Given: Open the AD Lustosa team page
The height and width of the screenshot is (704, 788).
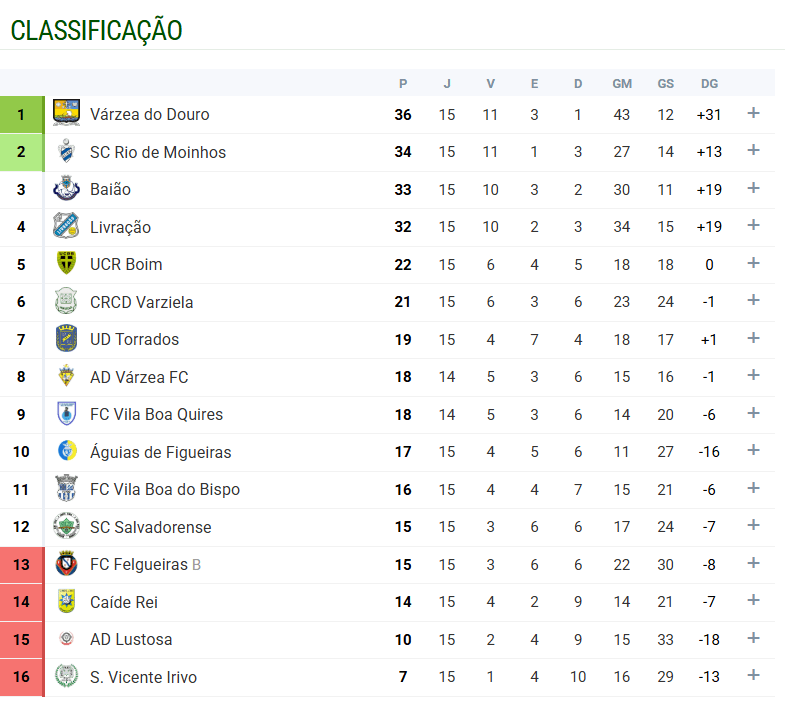Looking at the screenshot, I should click(131, 639).
